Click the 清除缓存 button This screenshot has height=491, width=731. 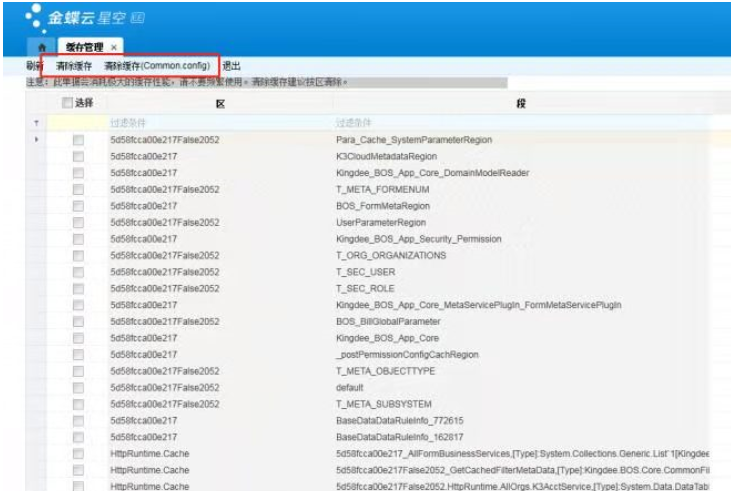[74, 66]
